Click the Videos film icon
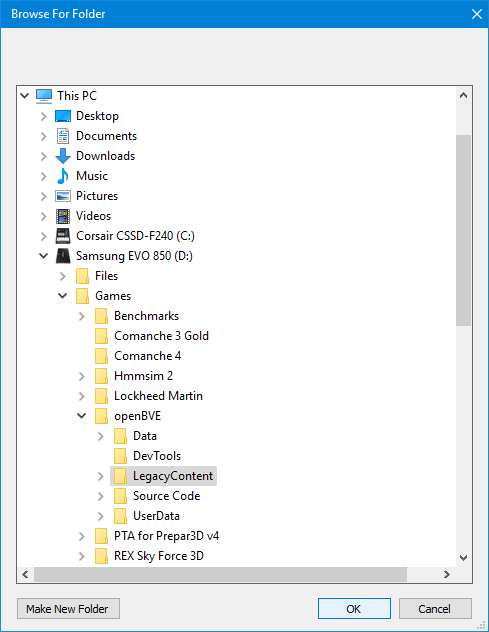 click(x=63, y=216)
